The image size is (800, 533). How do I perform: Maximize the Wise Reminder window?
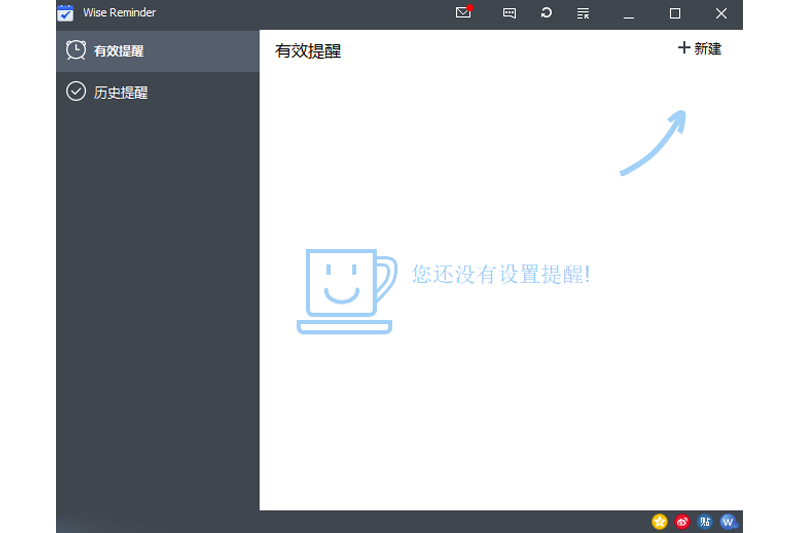675,13
